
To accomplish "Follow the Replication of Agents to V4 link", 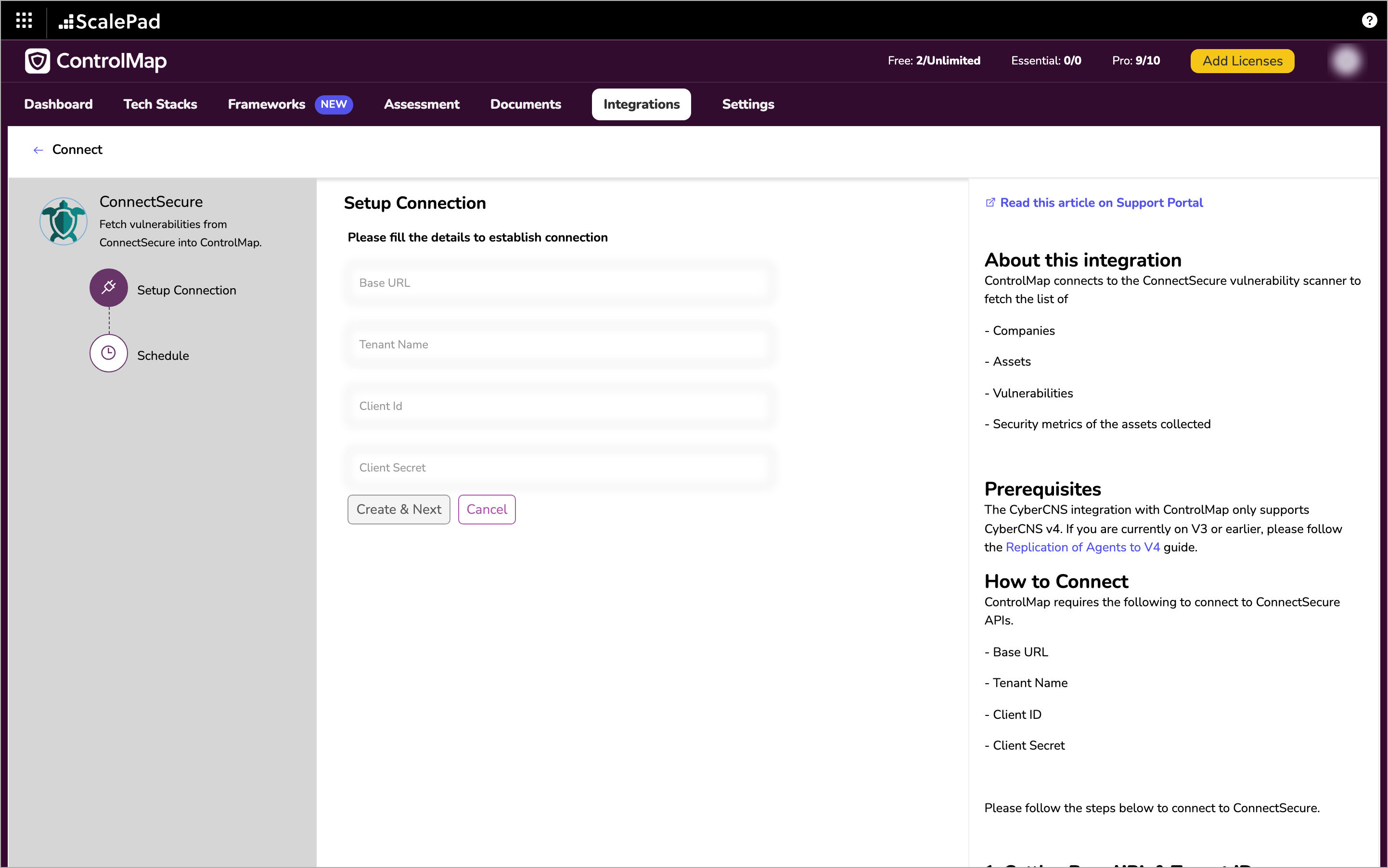I will [x=1082, y=547].
